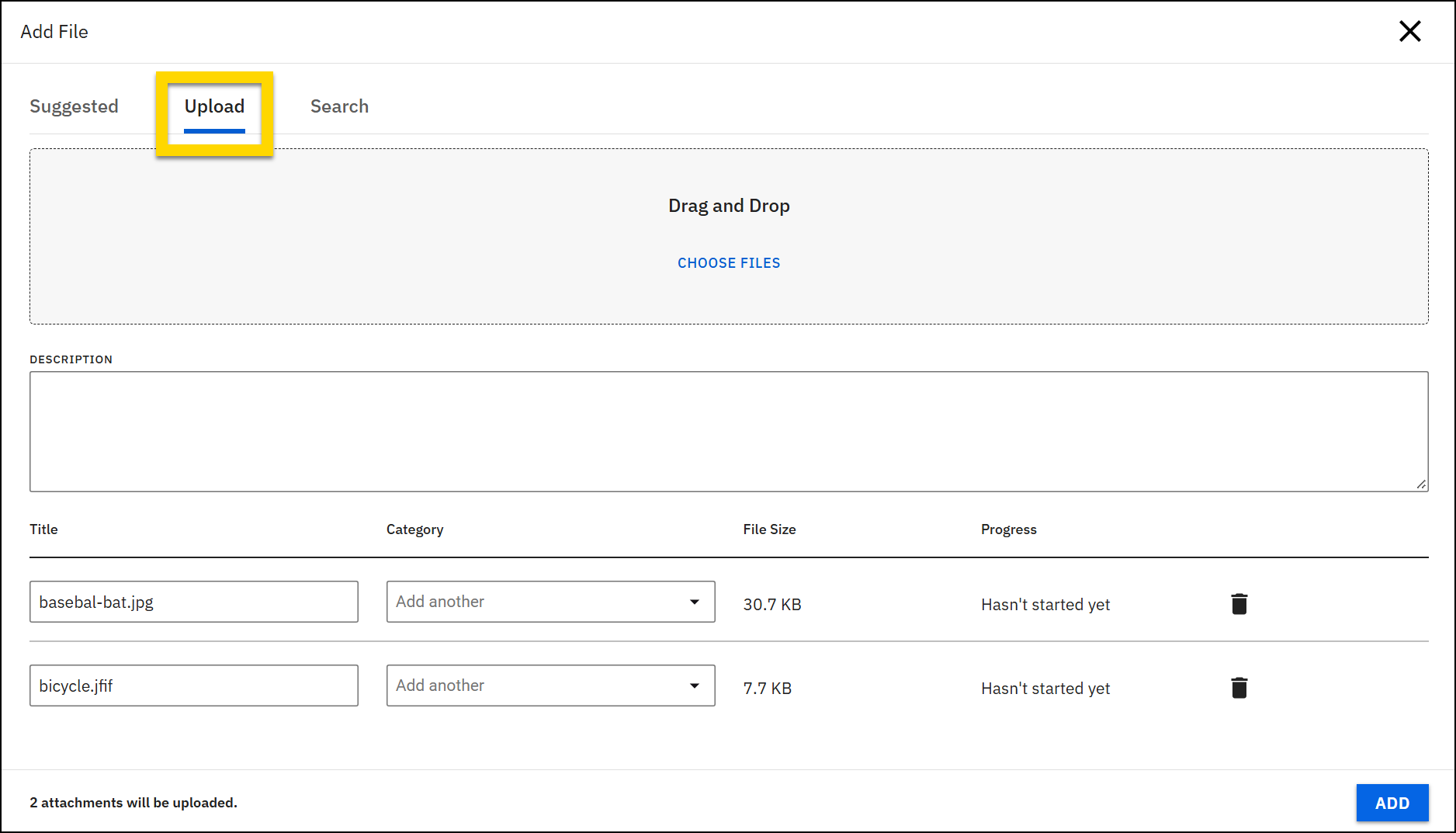Switch to the Search tab
The image size is (1456, 833).
(339, 106)
